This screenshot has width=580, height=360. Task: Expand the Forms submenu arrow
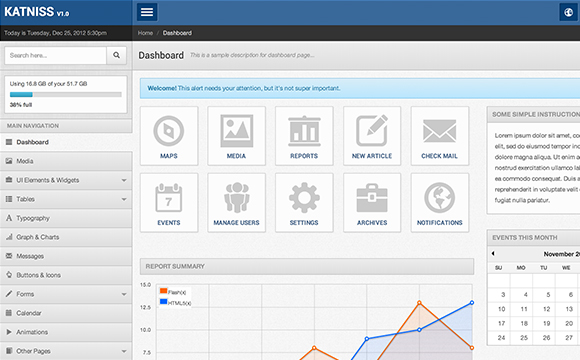[124, 294]
